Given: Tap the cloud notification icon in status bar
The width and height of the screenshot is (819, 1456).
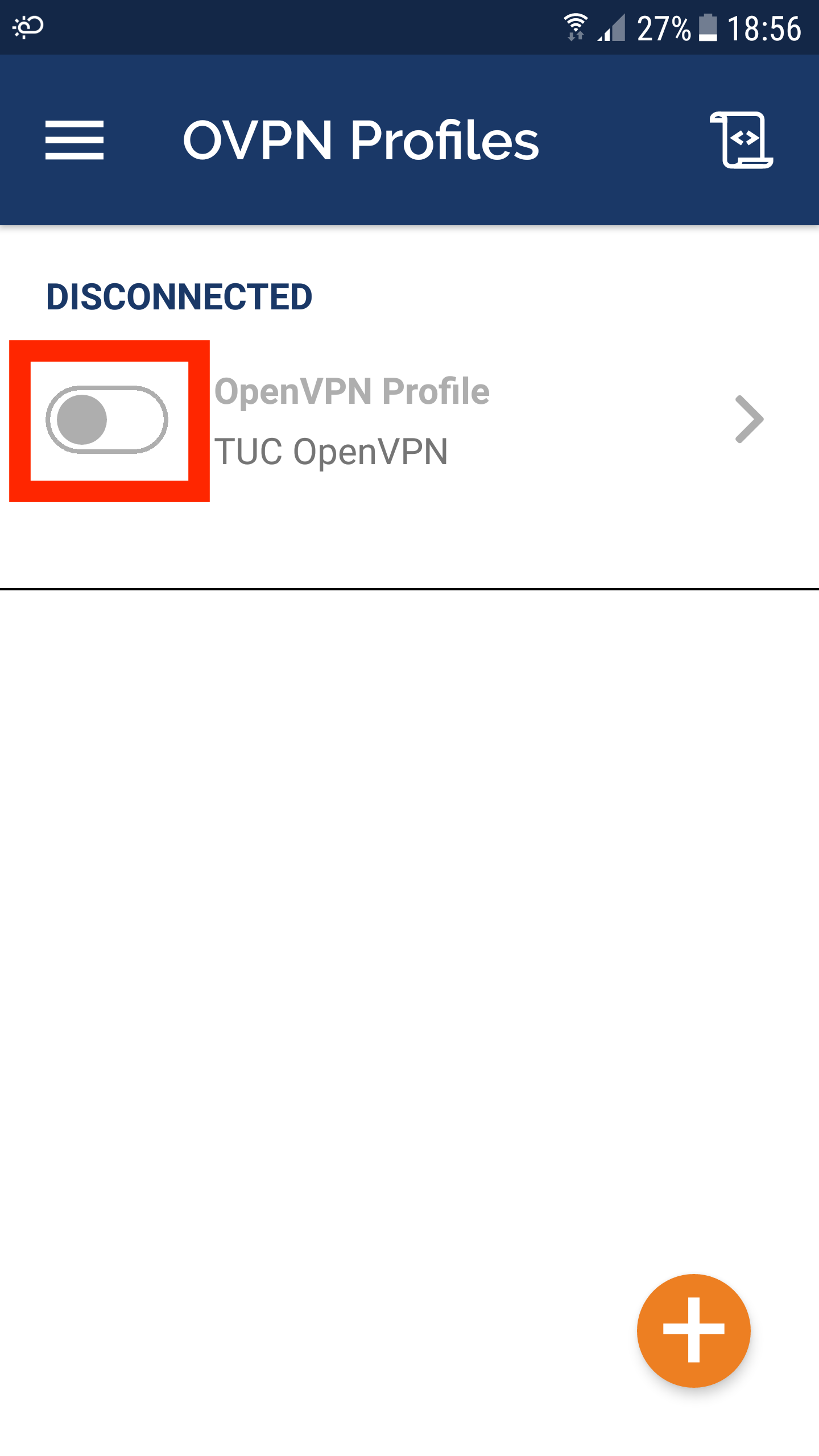Looking at the screenshot, I should pyautogui.click(x=28, y=27).
